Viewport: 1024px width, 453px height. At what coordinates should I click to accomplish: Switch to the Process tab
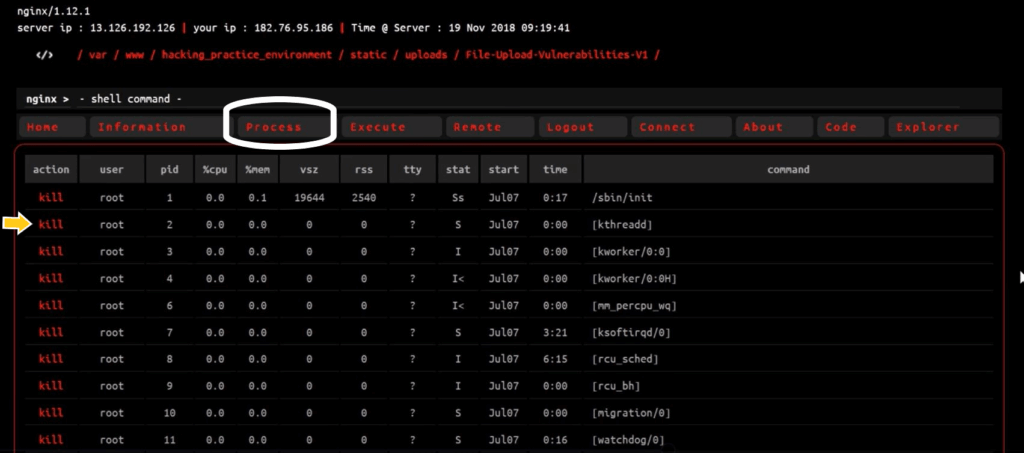[273, 127]
